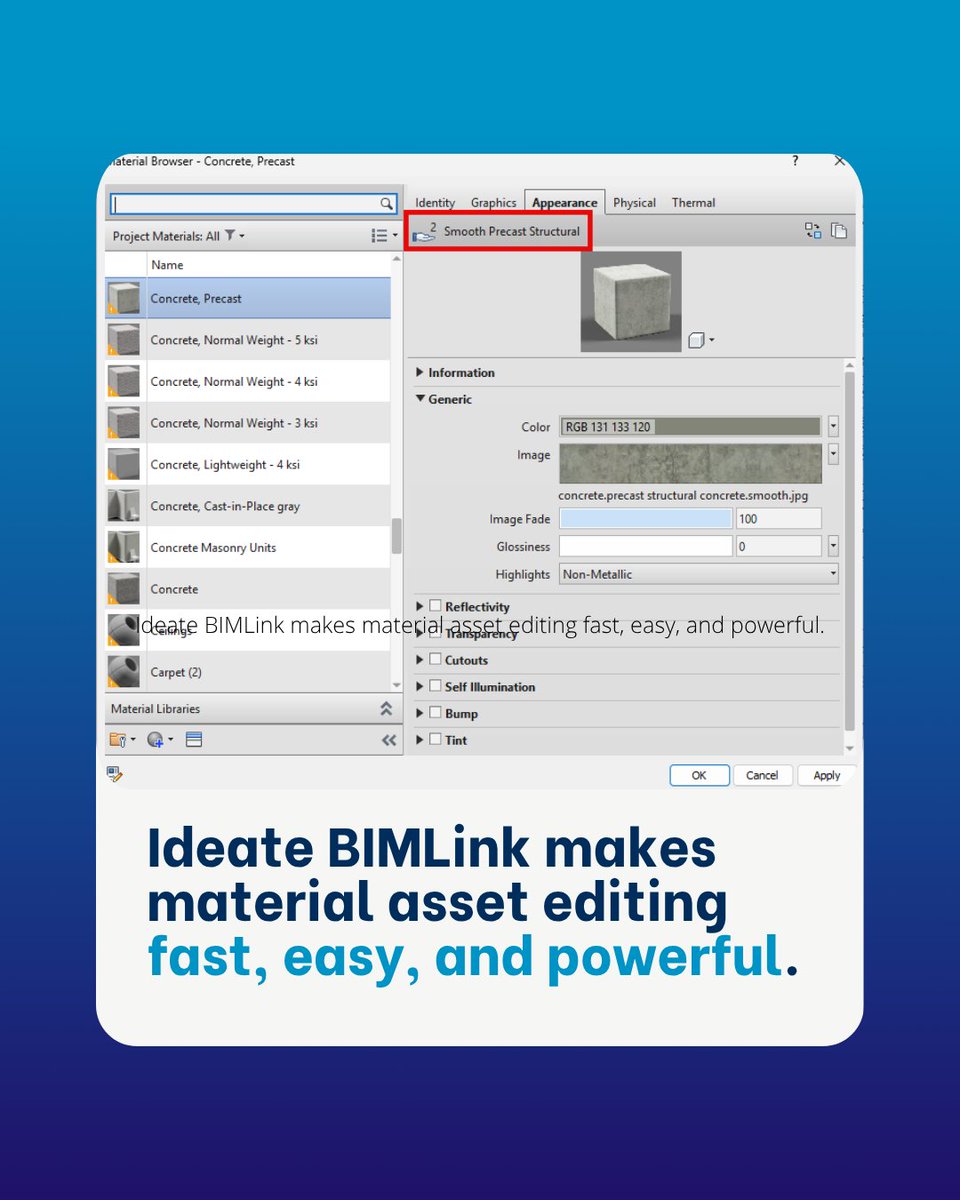
Task: Click the shared asset hand icon
Action: pyautogui.click(x=424, y=232)
